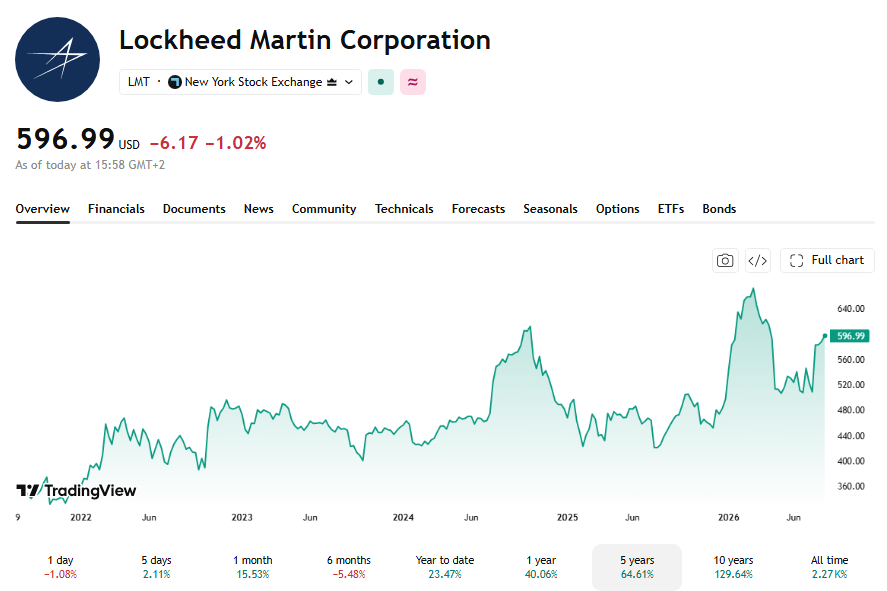887x591 pixels.
Task: Click the camera snapshot icon
Action: pyautogui.click(x=725, y=261)
